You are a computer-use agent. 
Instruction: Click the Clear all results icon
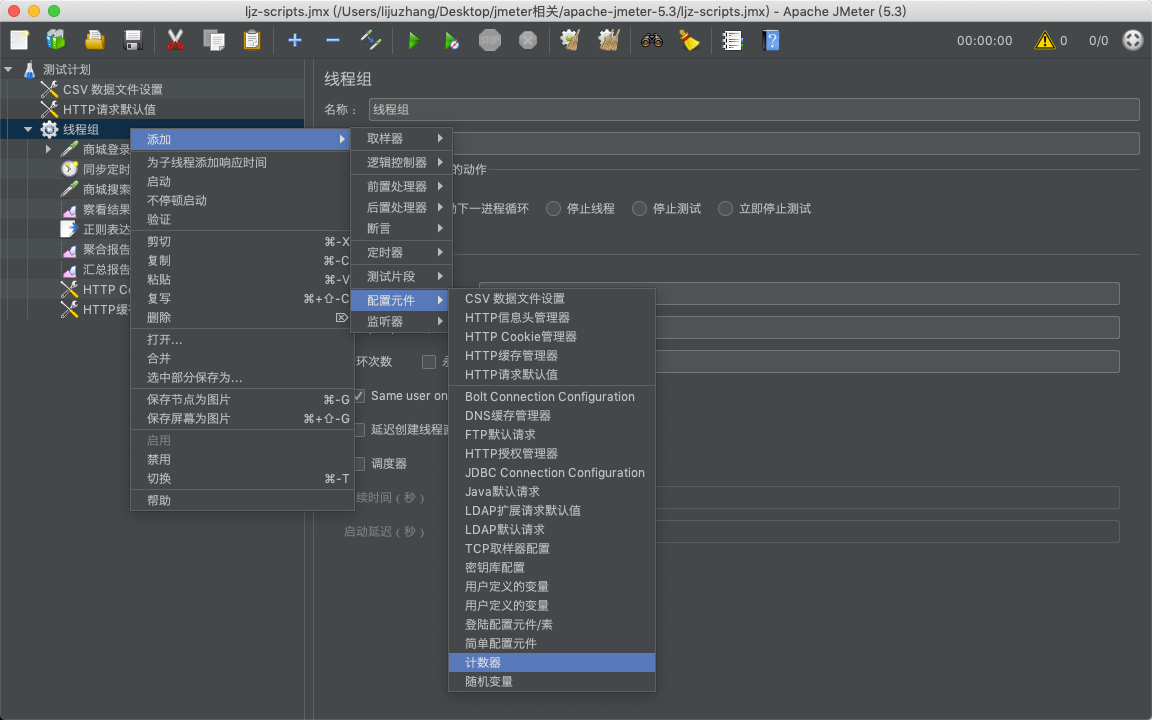(609, 40)
